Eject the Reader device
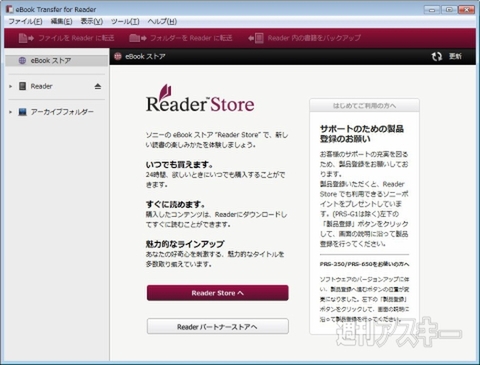The image size is (480, 365). [x=98, y=86]
